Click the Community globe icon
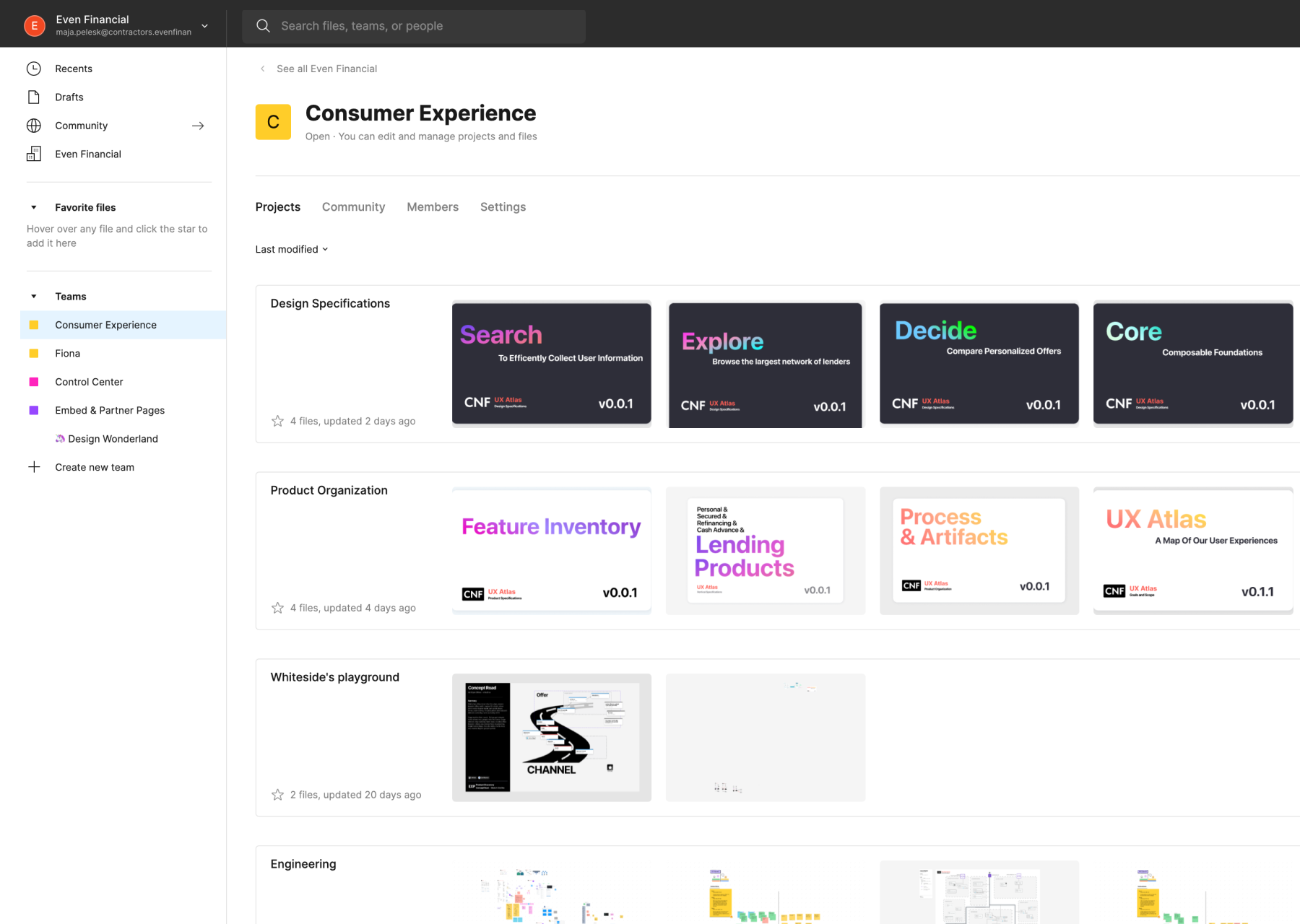 [34, 126]
